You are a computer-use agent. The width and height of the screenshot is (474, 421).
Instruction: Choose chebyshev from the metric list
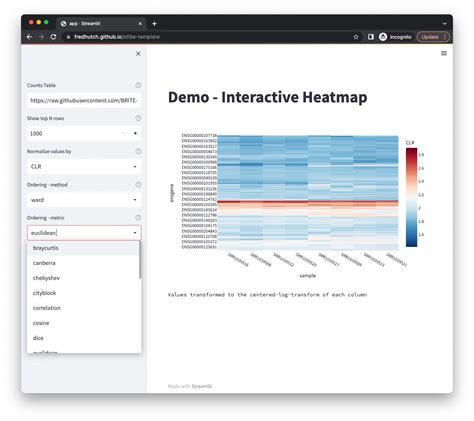[x=83, y=278]
